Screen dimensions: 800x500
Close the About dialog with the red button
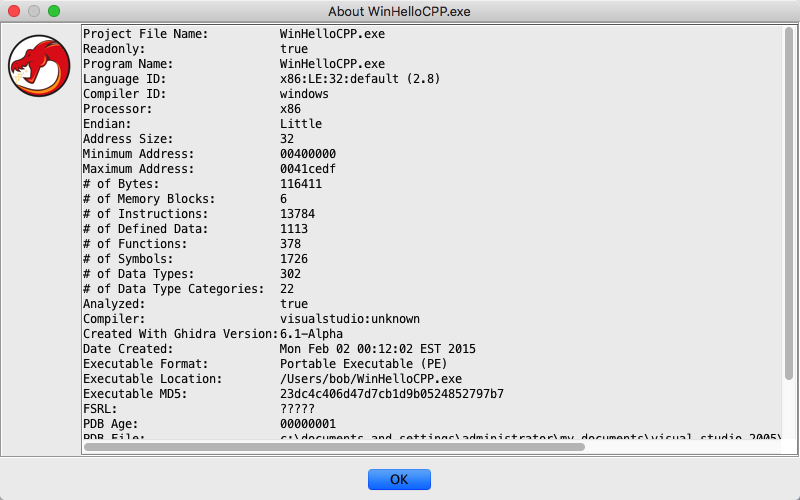[14, 11]
